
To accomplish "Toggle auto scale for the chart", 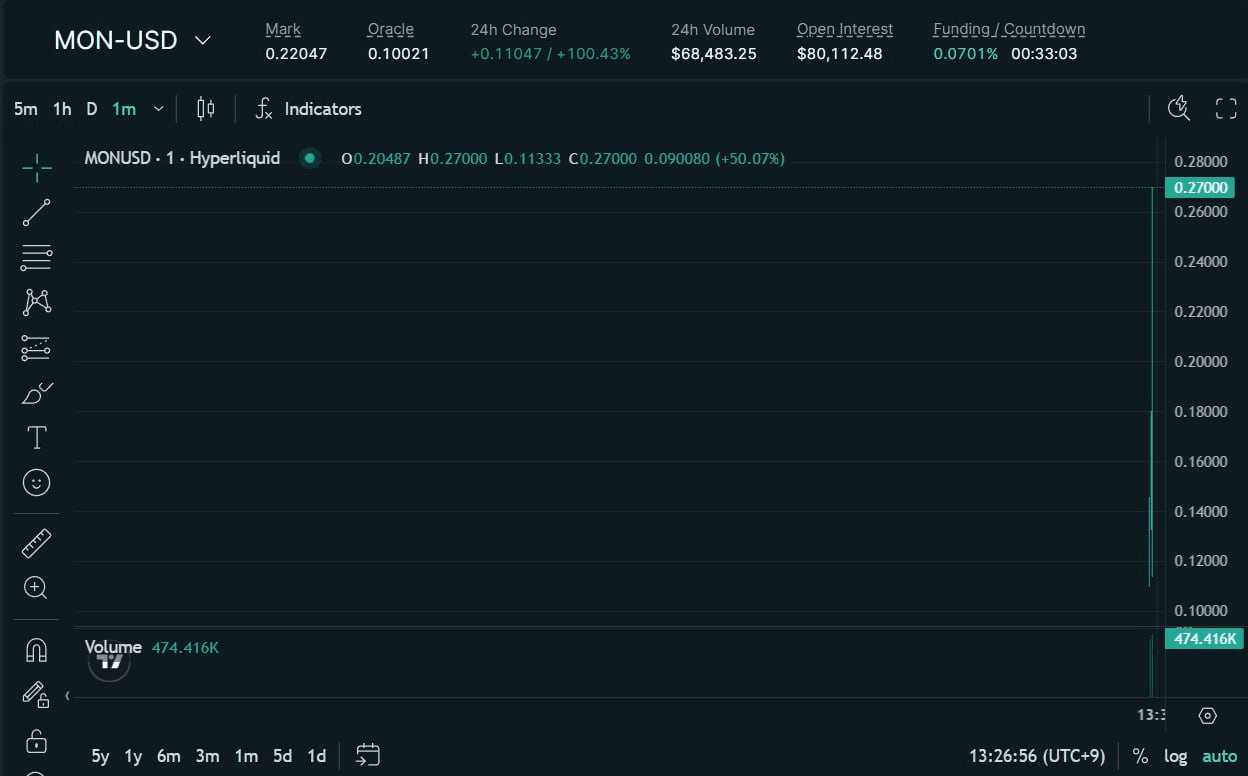I will tap(1219, 756).
